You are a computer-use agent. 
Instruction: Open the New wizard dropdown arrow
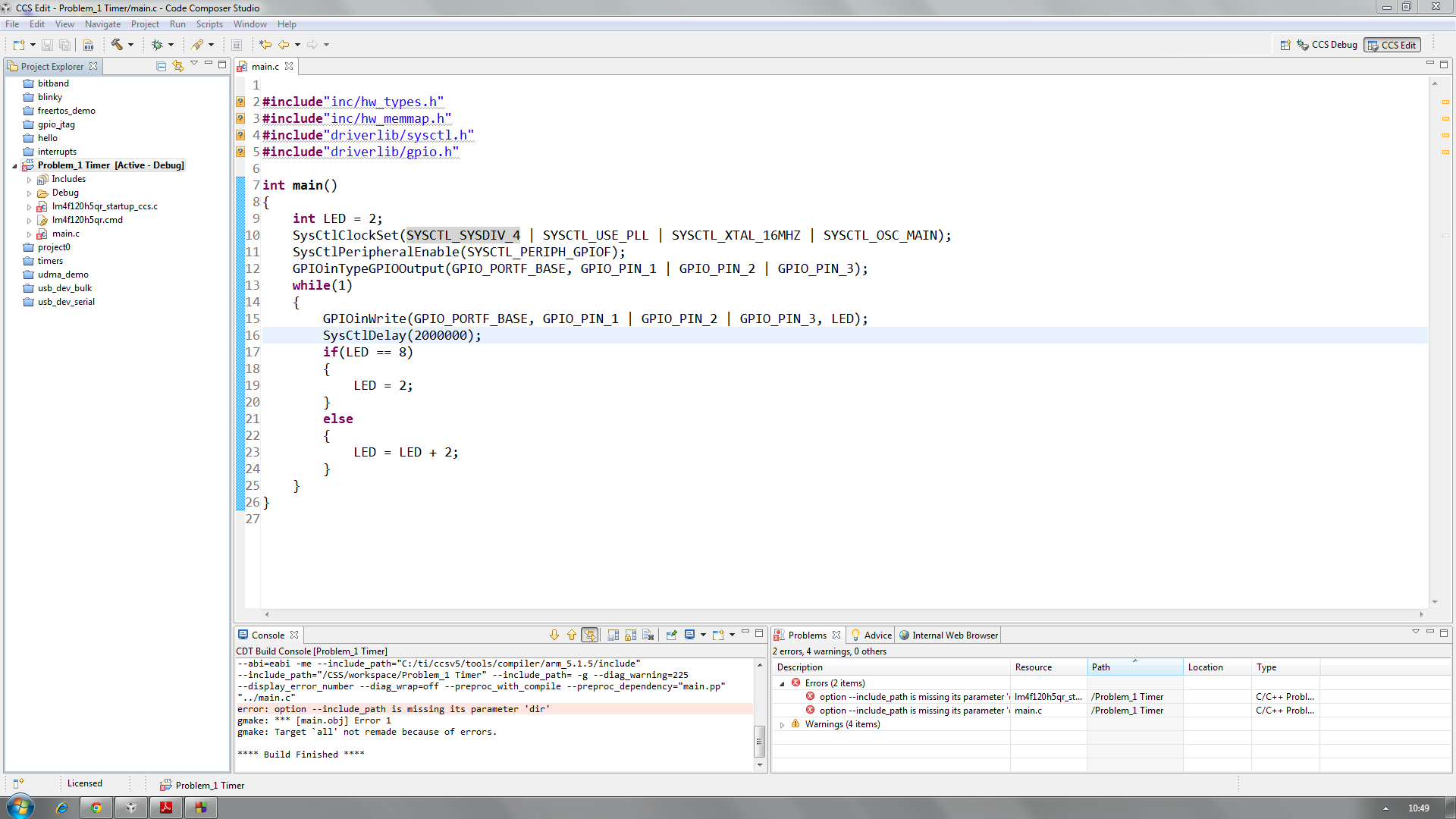(x=33, y=45)
